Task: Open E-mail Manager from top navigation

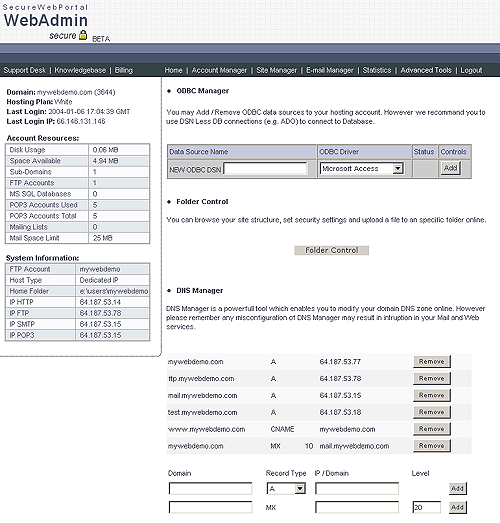Action: [x=330, y=70]
